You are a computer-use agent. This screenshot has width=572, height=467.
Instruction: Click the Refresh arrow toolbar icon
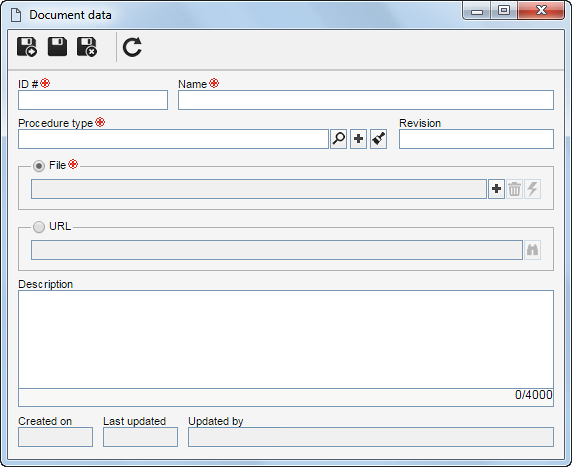click(x=132, y=47)
